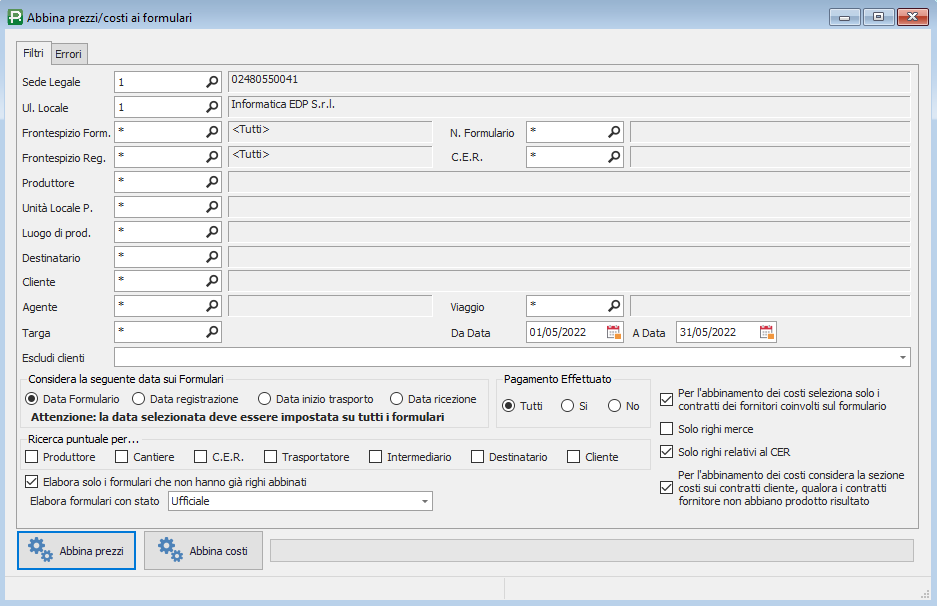Enable the Solo righi merce checkbox
937x606 pixels.
pyautogui.click(x=667, y=429)
